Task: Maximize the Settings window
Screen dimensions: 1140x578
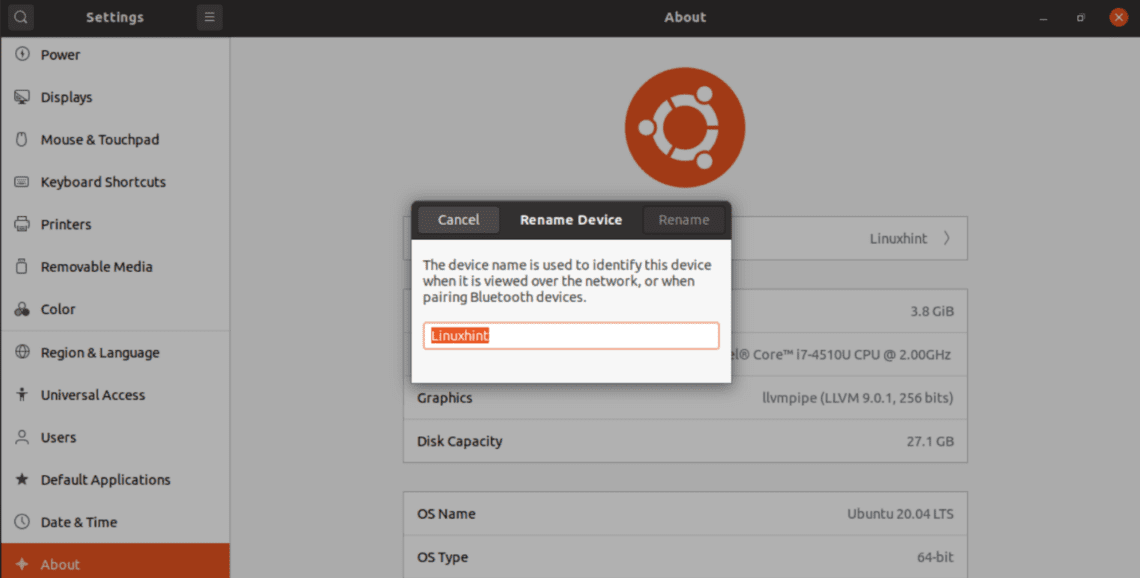Action: (x=1081, y=17)
